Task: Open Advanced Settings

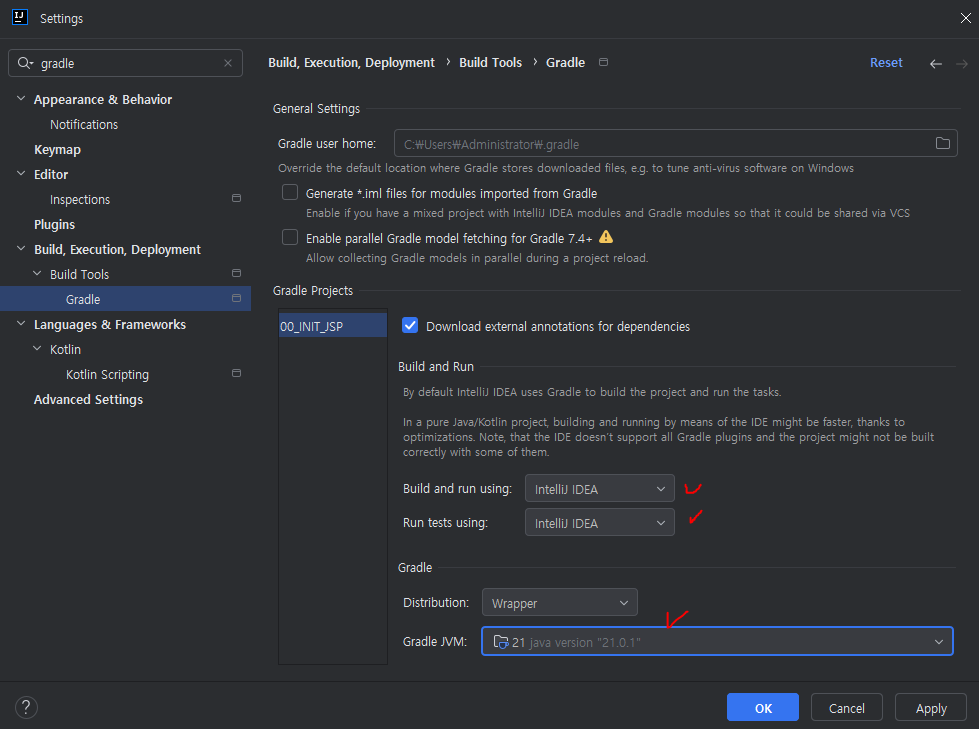Action: [88, 399]
